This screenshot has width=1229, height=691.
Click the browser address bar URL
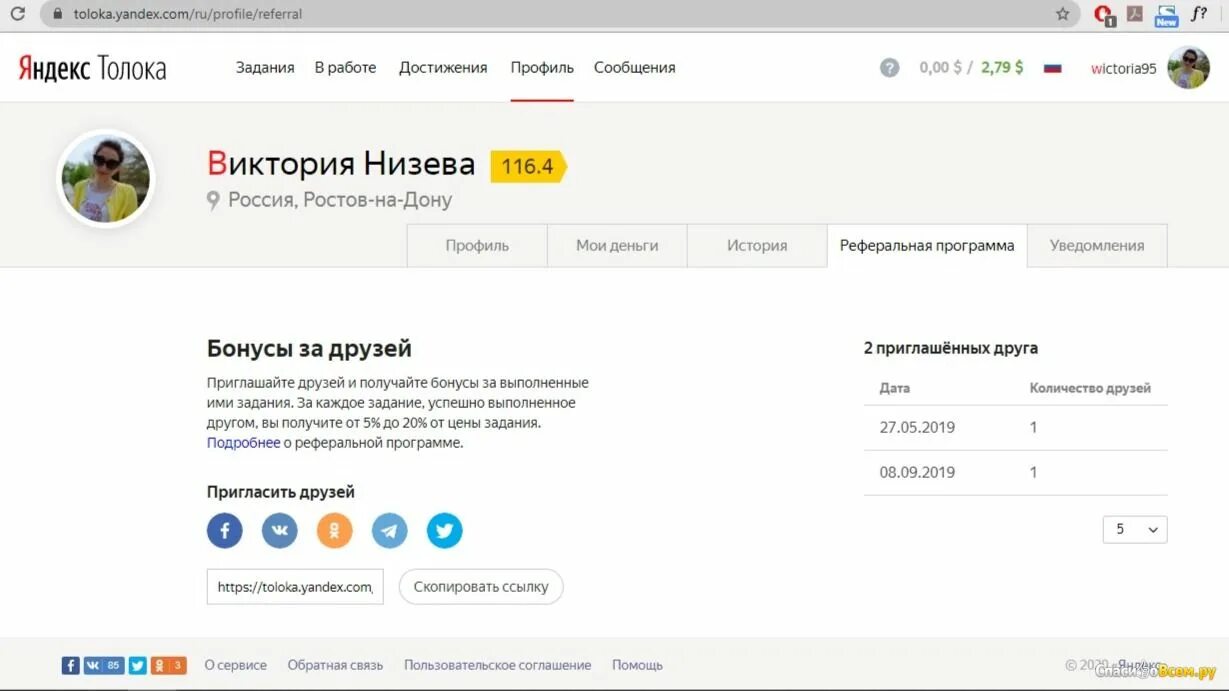pos(188,14)
